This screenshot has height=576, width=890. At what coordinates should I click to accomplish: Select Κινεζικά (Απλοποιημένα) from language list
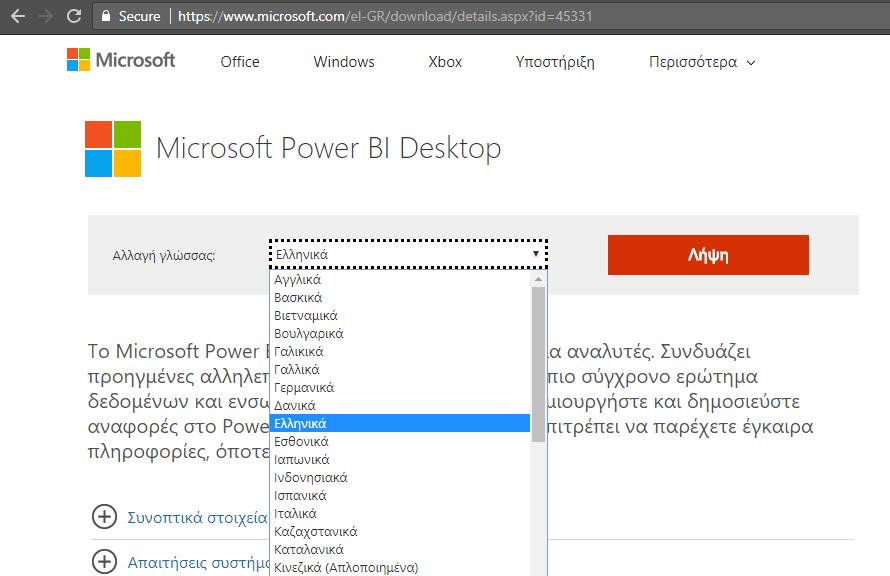click(400, 567)
